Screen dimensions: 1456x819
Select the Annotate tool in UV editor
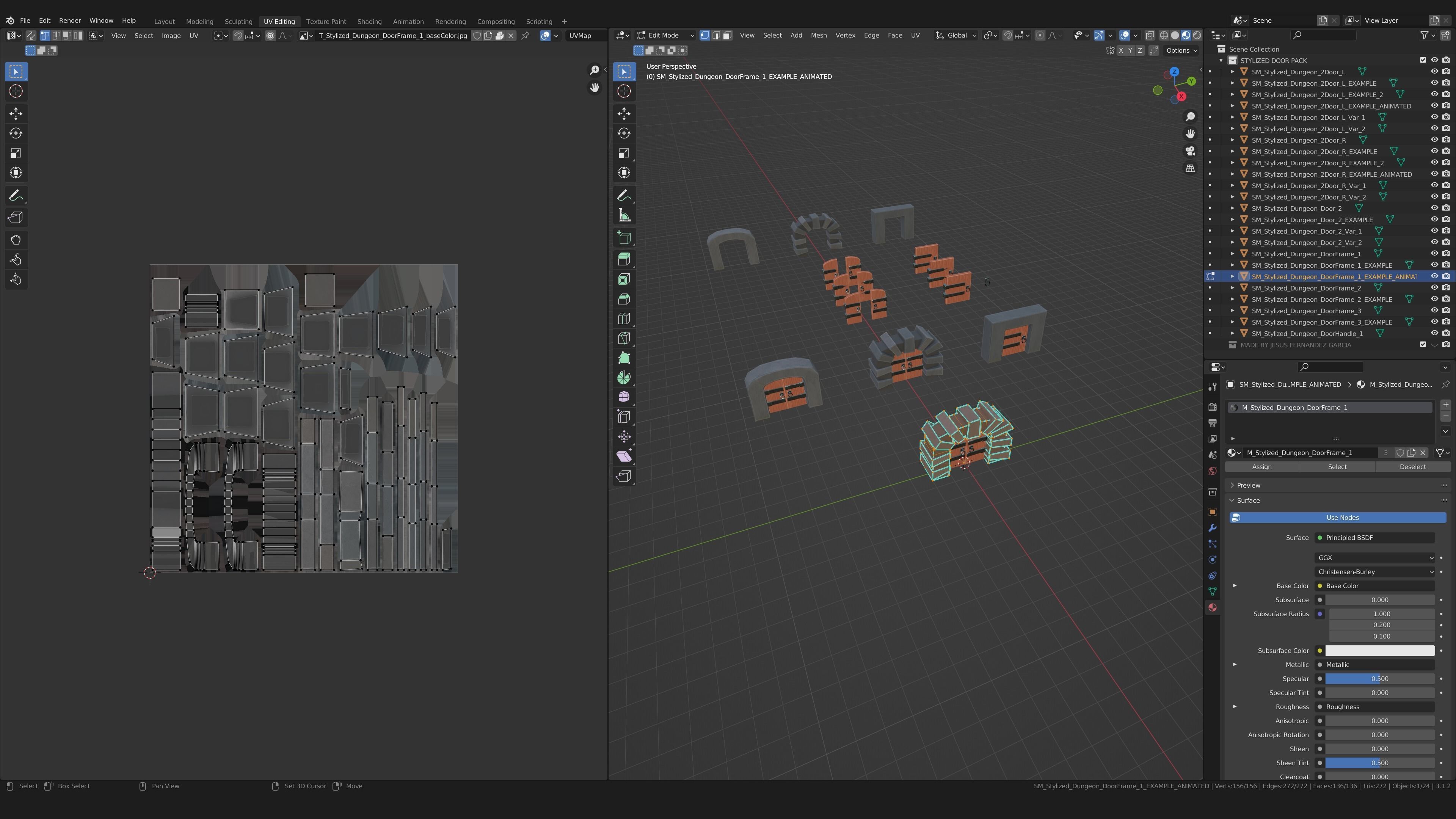16,196
